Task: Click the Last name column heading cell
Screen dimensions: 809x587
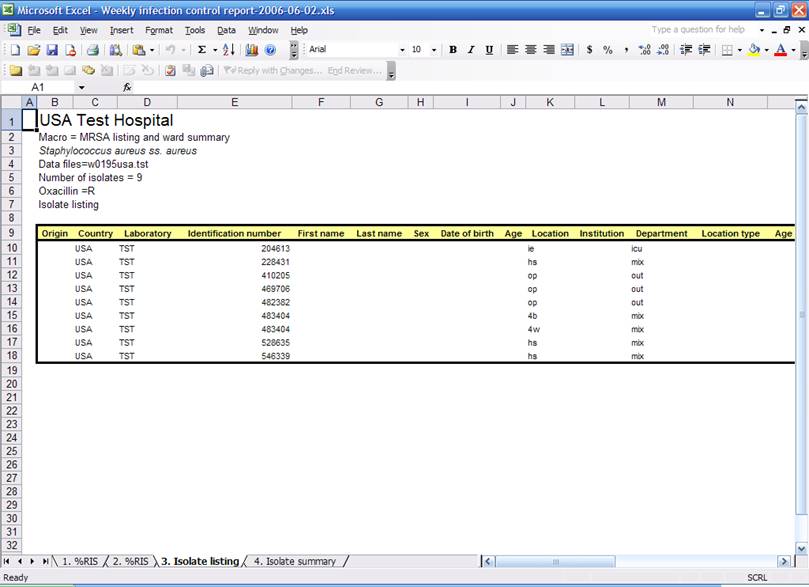Action: click(x=379, y=233)
